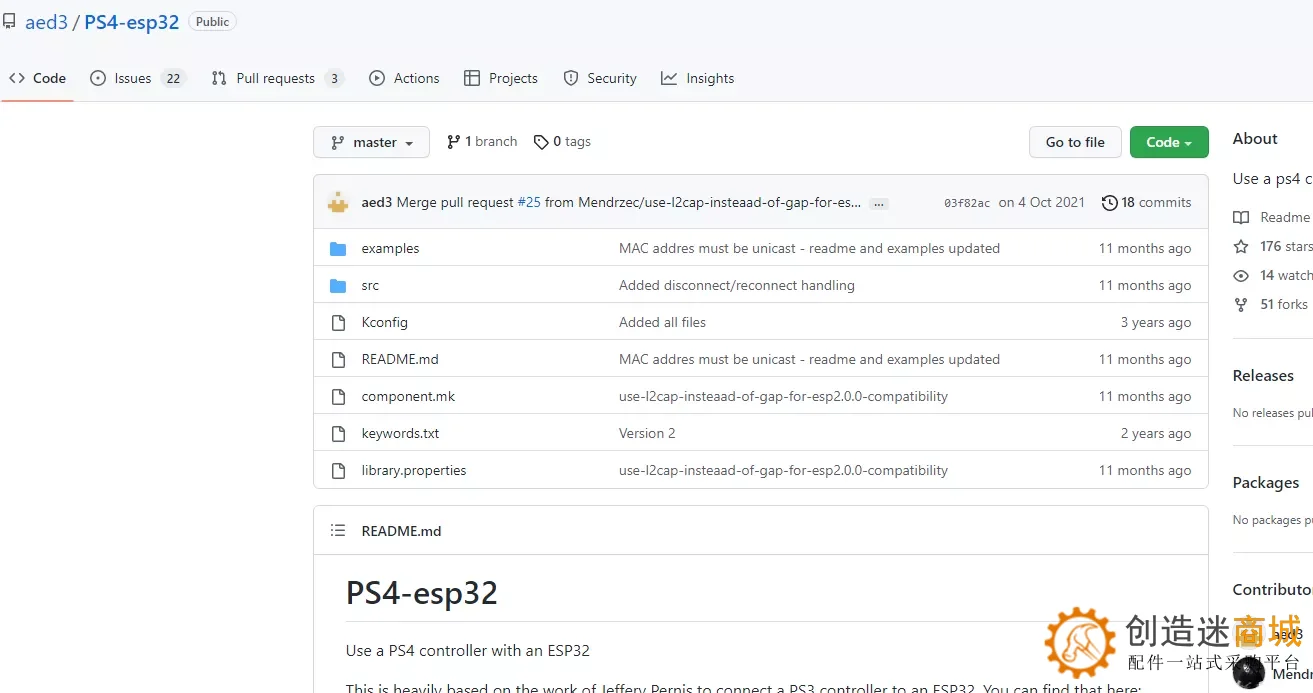This screenshot has height=693, width=1313.
Task: Open the library.properties file
Action: pyautogui.click(x=414, y=470)
